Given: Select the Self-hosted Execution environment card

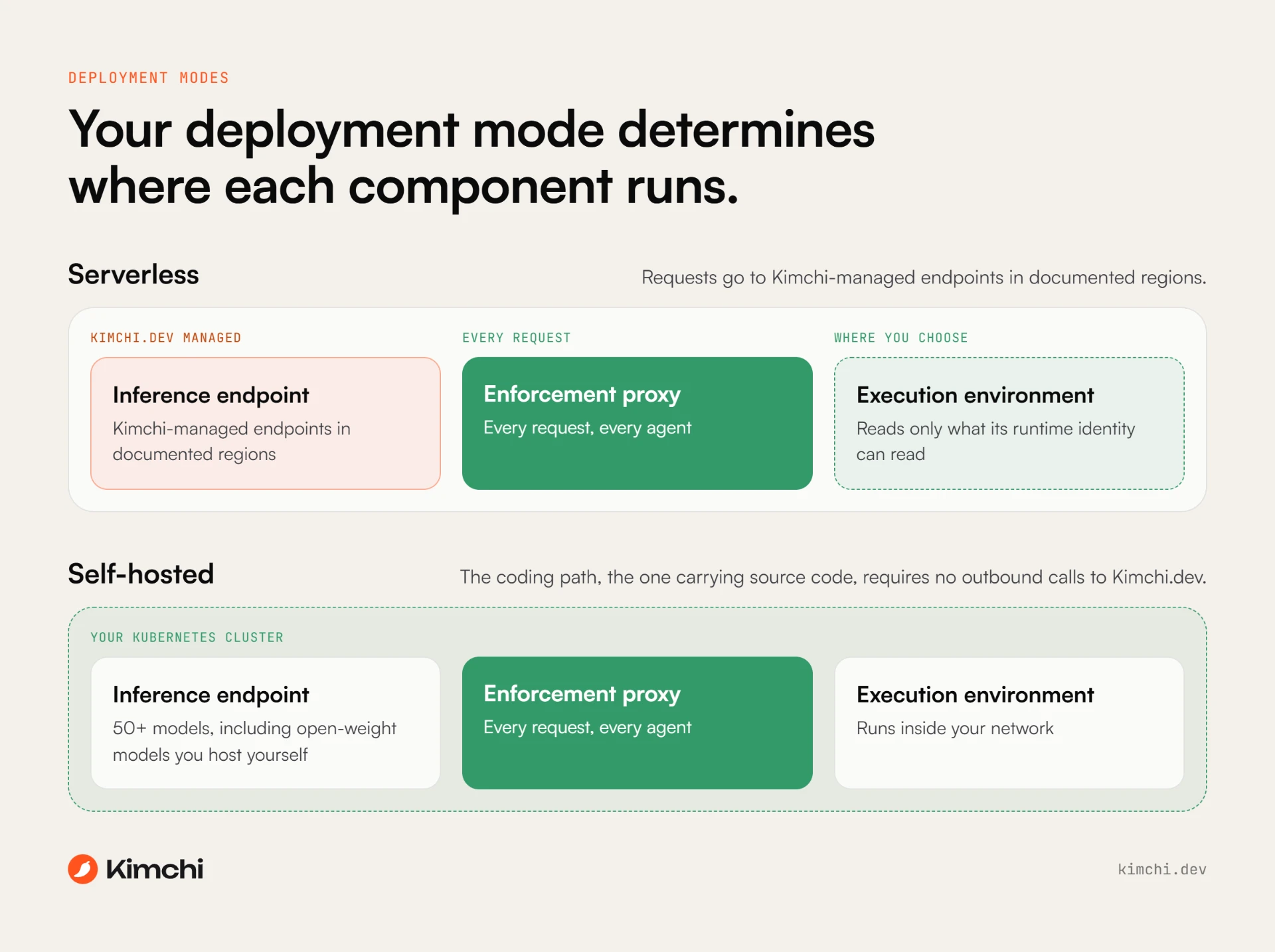Looking at the screenshot, I should coord(1009,723).
